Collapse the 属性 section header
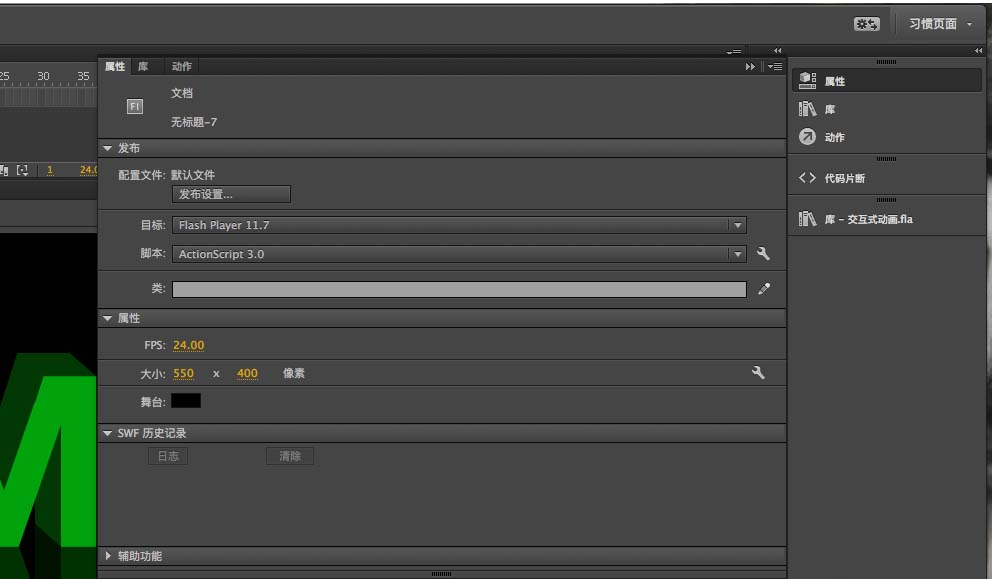The height and width of the screenshot is (579, 992). pyautogui.click(x=108, y=318)
